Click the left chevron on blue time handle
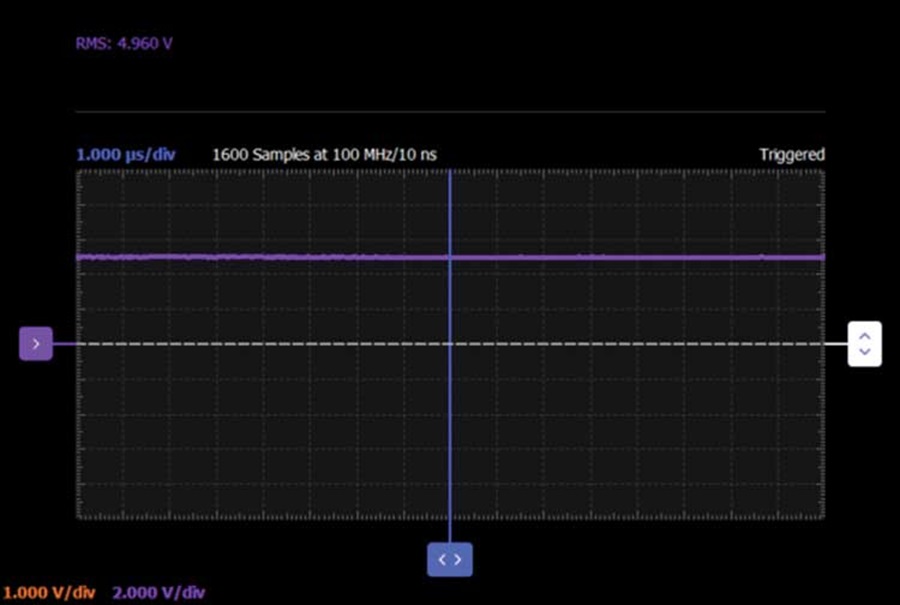The width and height of the screenshot is (900, 605). 442,559
